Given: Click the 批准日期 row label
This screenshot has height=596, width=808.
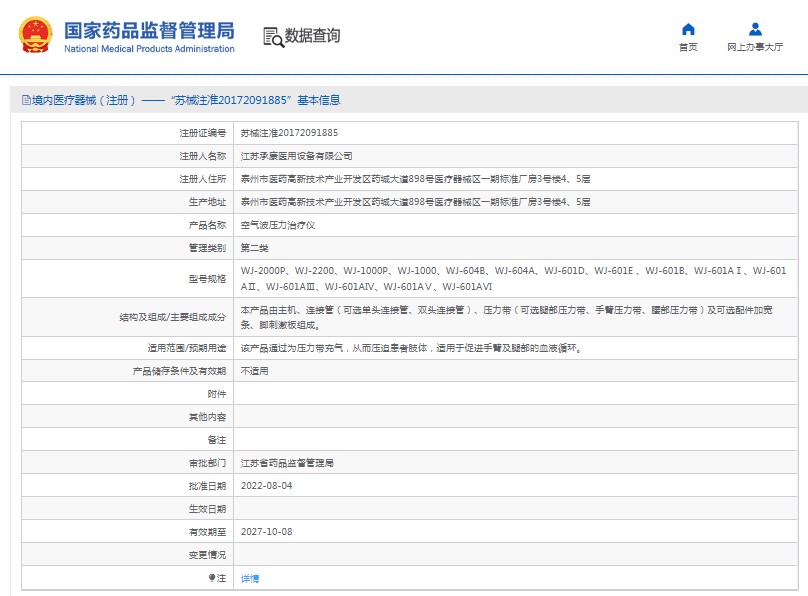Looking at the screenshot, I should (207, 486).
